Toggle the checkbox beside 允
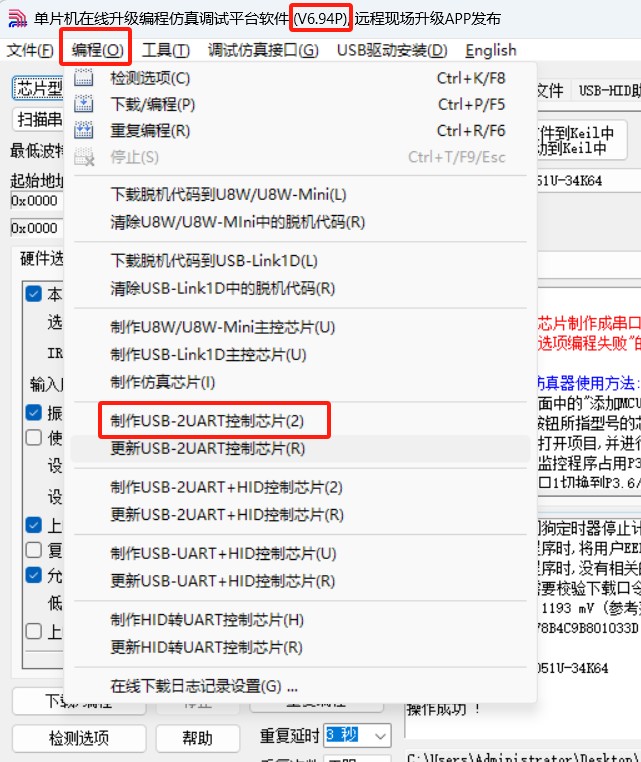The image size is (641, 762). point(34,575)
